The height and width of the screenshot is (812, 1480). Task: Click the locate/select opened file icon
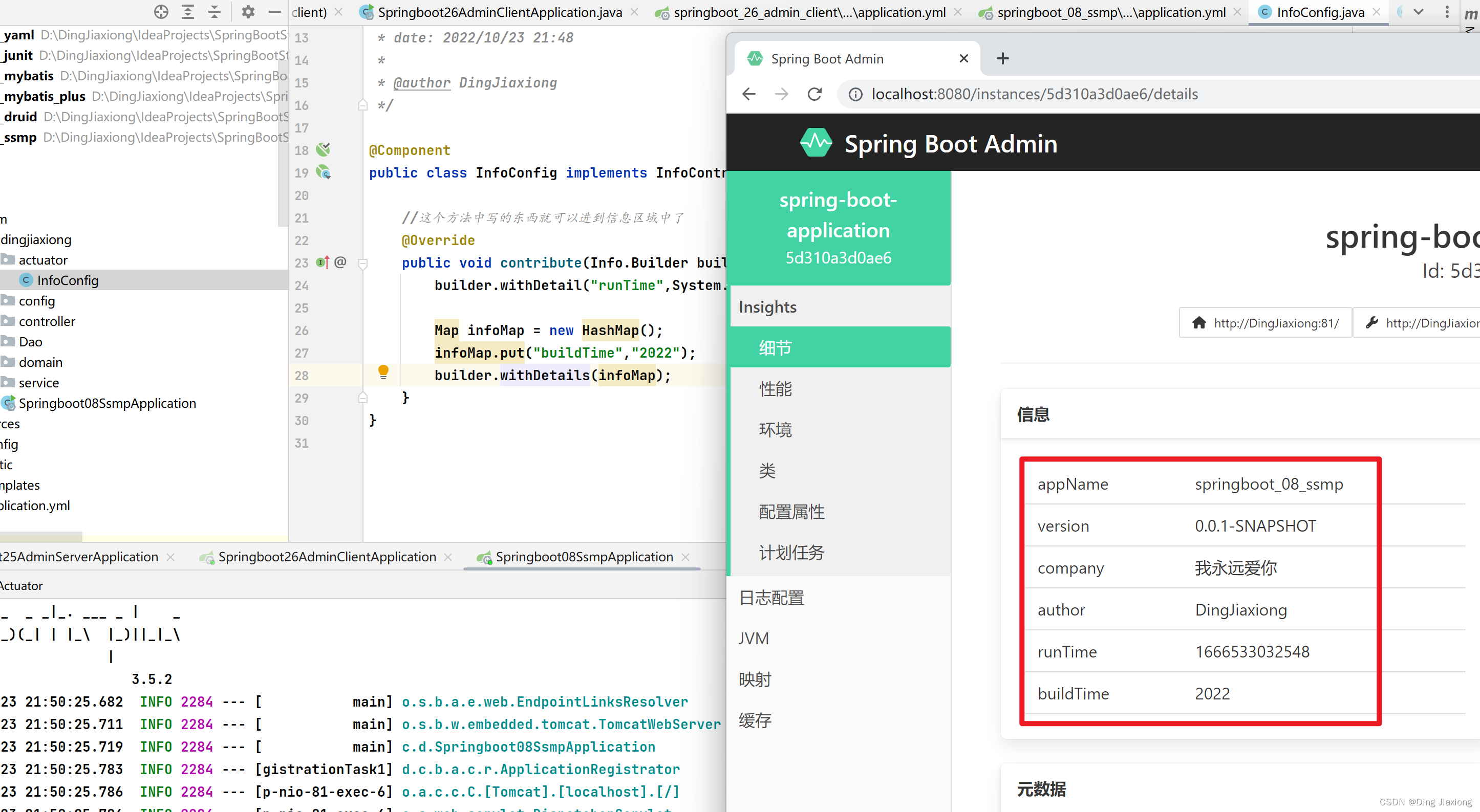(x=161, y=11)
